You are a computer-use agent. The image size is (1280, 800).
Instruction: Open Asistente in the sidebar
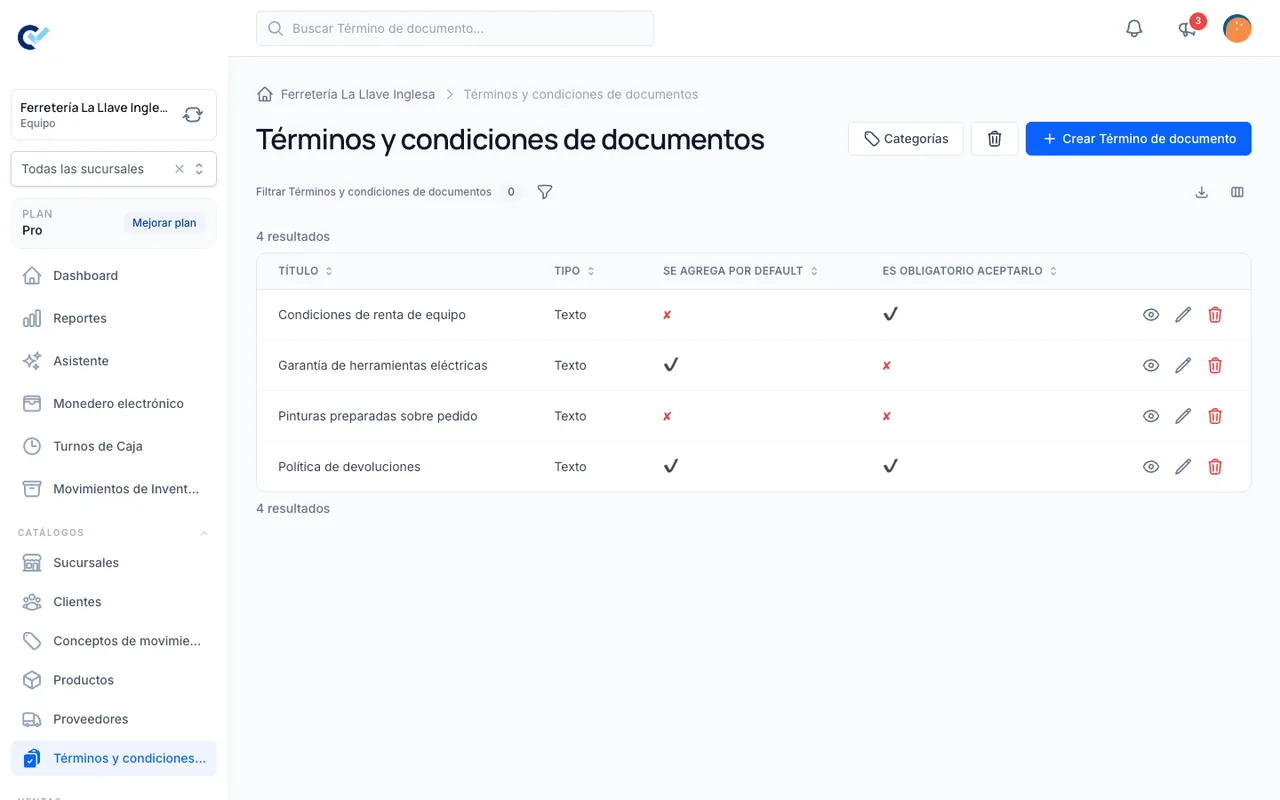point(114,361)
